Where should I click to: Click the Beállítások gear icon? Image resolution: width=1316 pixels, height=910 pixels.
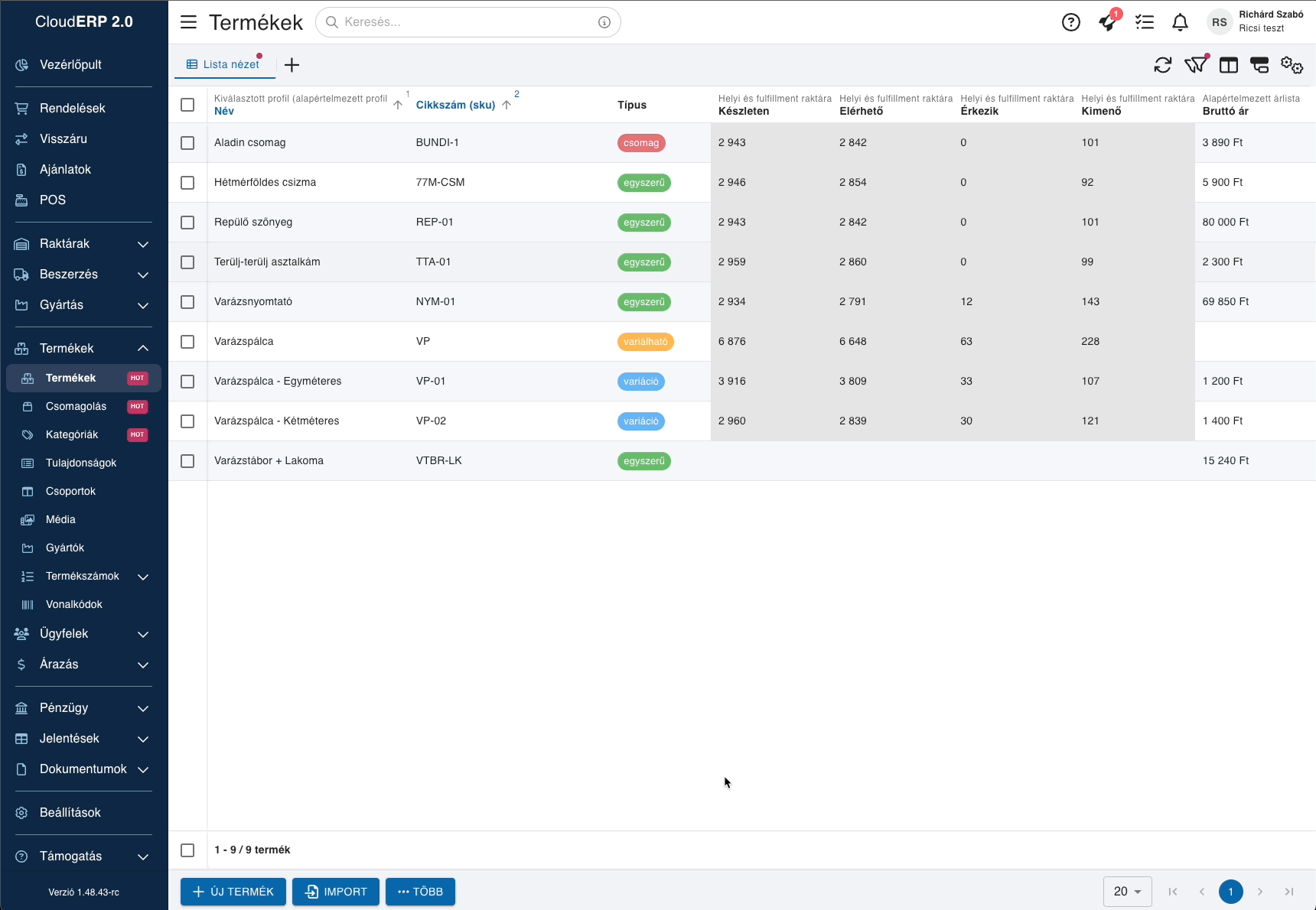(x=21, y=813)
